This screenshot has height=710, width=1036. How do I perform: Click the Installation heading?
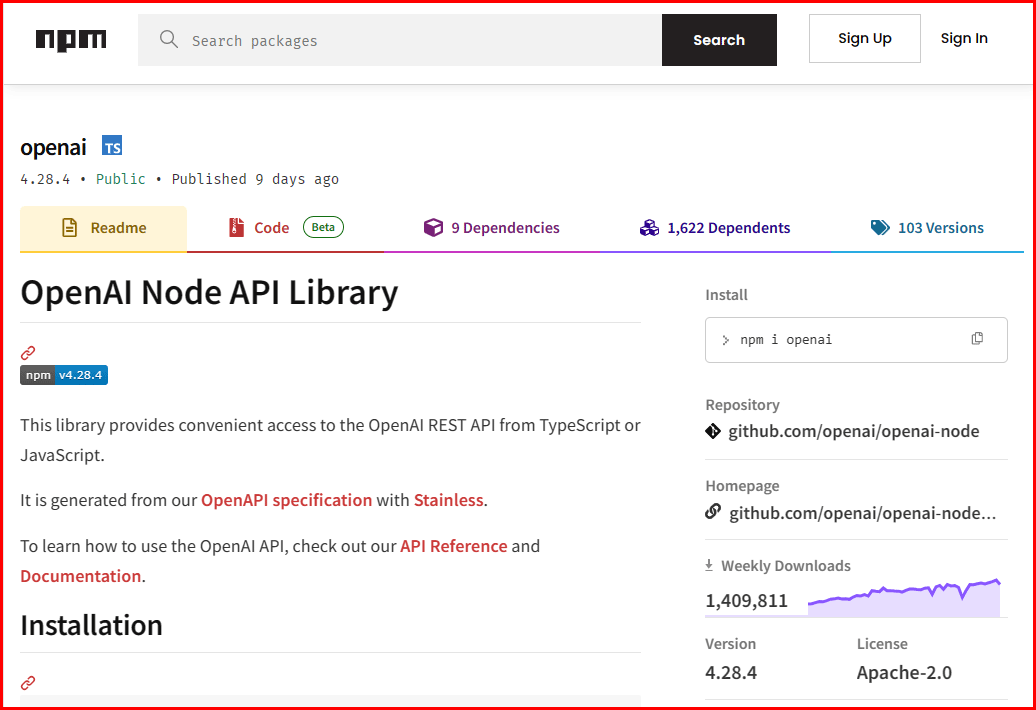click(x=91, y=625)
